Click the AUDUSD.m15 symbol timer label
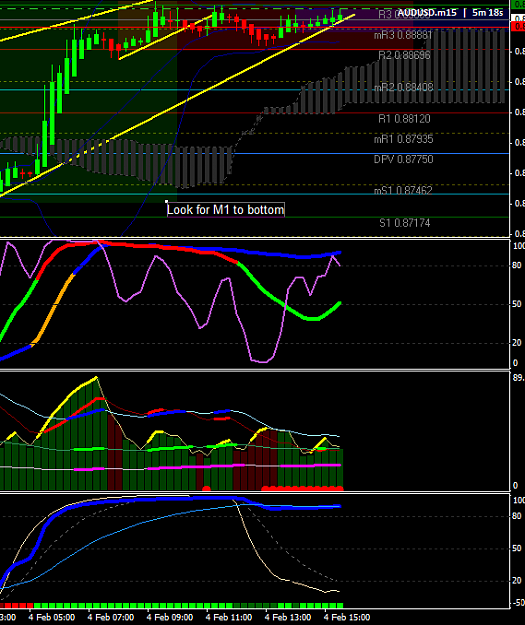This screenshot has height=625, width=525. coord(450,13)
